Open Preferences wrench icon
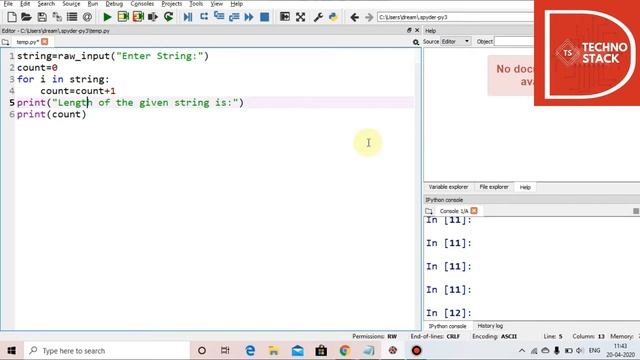Image resolution: width=640 pixels, height=360 pixels. [x=318, y=17]
